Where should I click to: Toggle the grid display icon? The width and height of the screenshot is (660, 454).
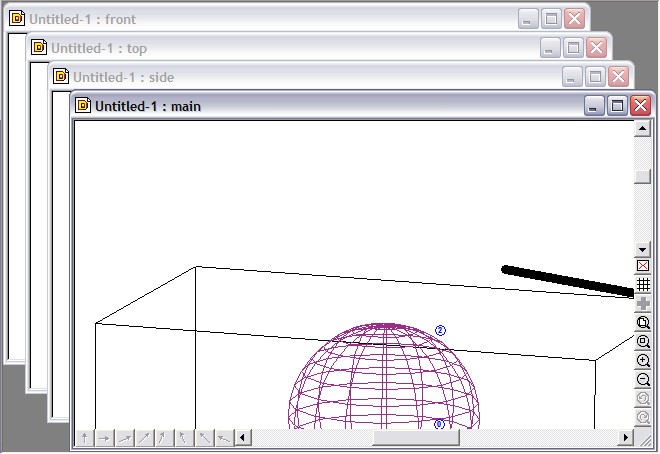[x=643, y=285]
